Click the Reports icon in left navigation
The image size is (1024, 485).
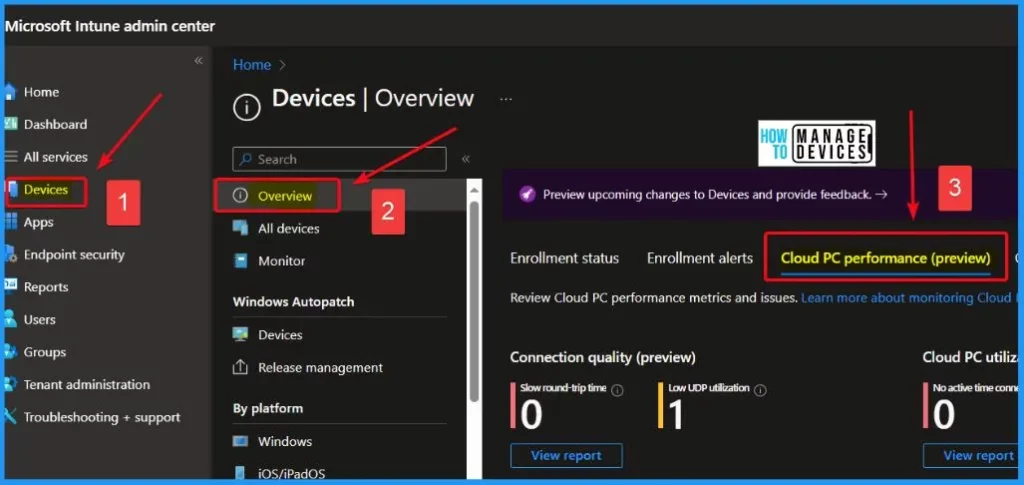(10, 287)
